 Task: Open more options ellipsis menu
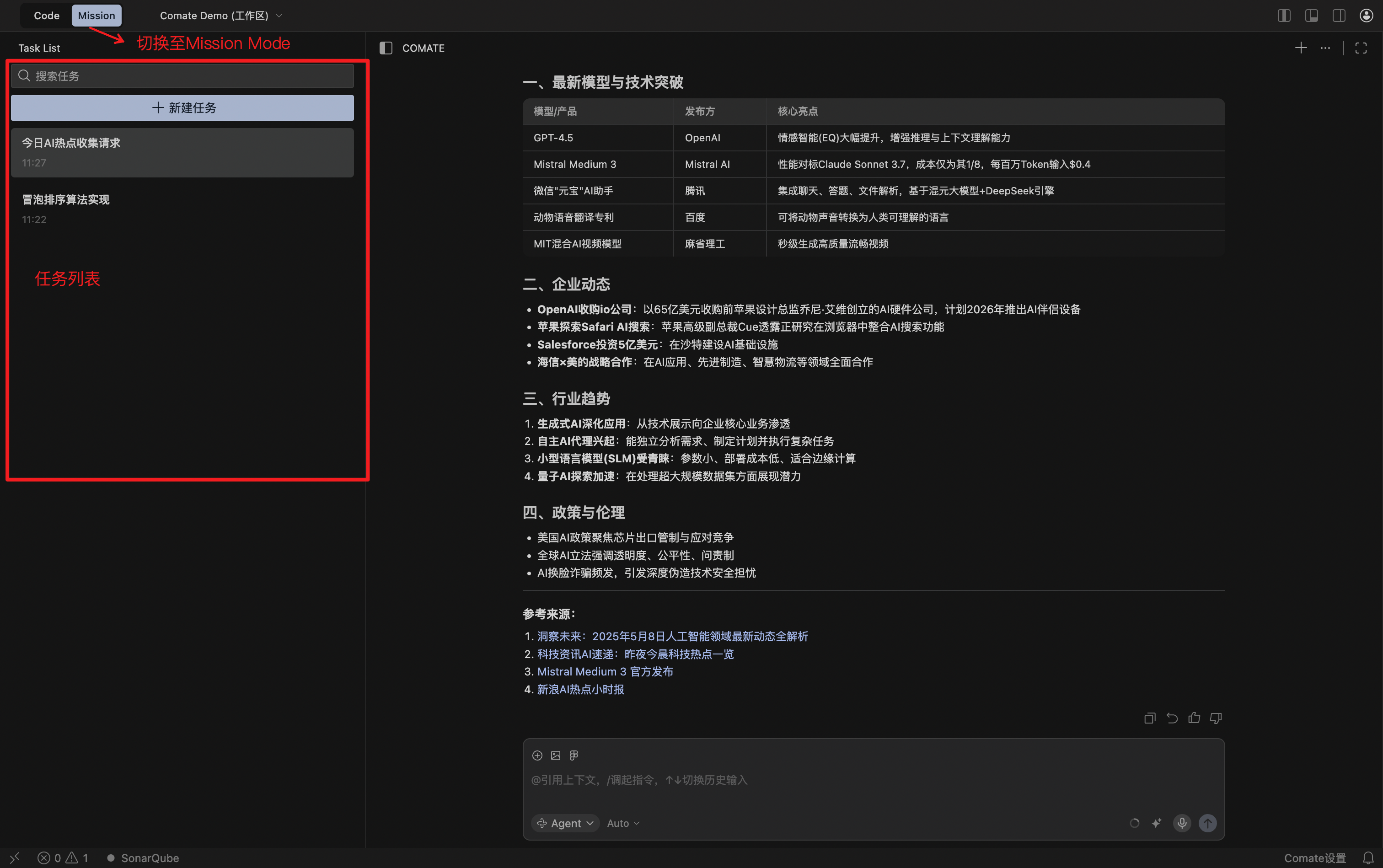1325,48
